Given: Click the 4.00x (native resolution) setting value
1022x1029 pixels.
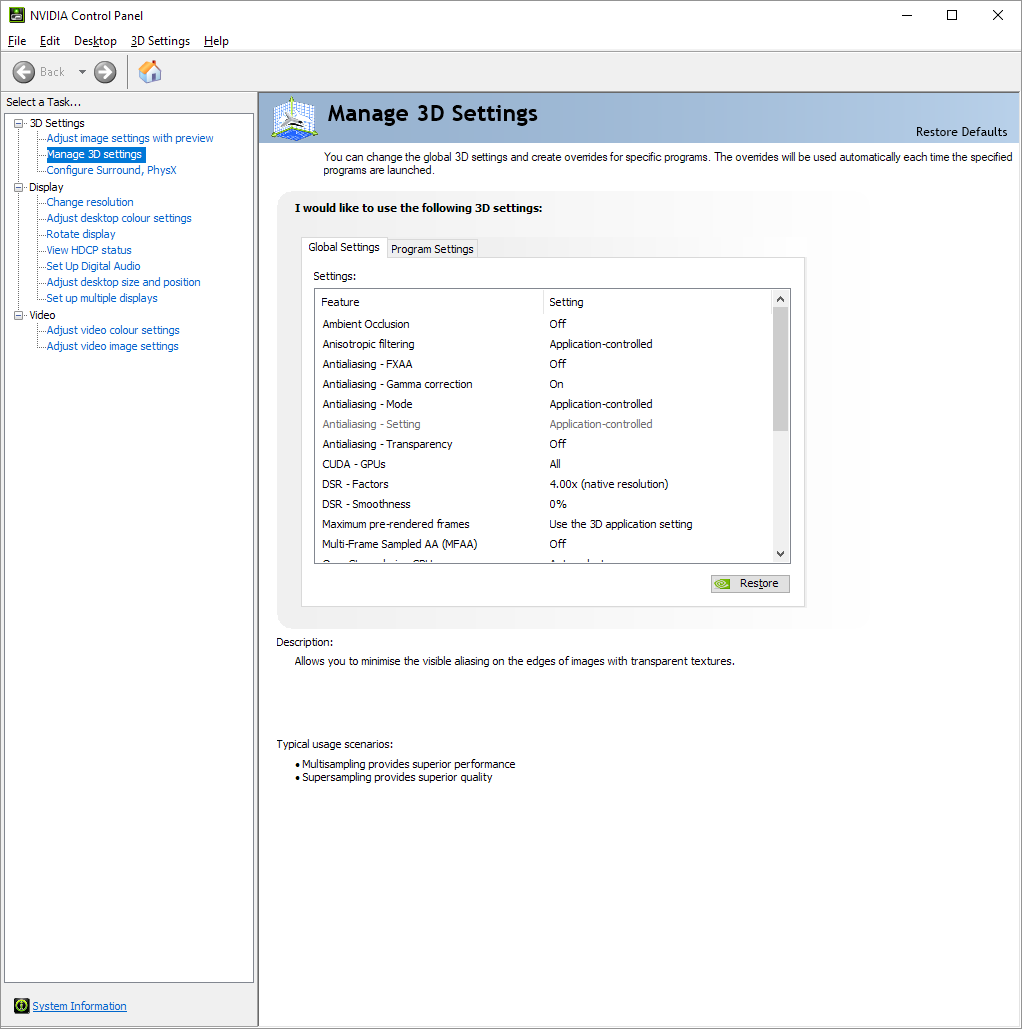Looking at the screenshot, I should point(608,484).
